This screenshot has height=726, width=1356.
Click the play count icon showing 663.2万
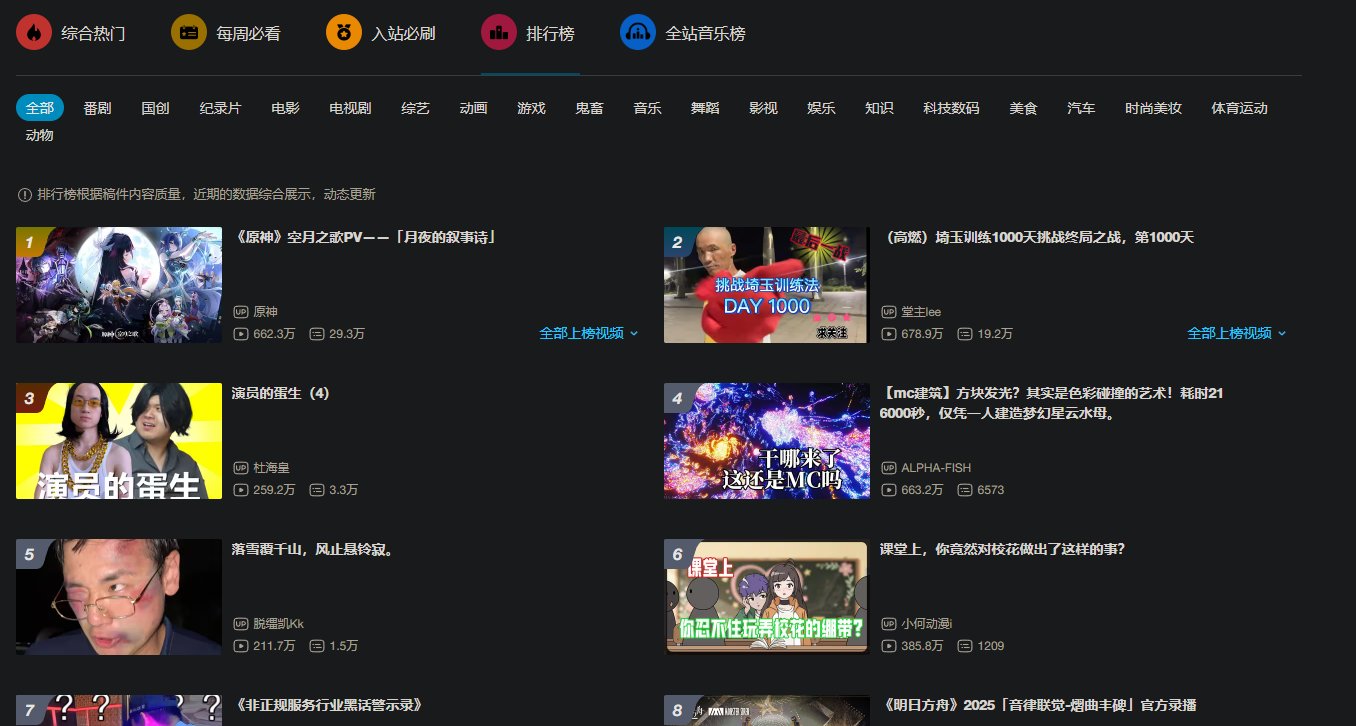[888, 490]
